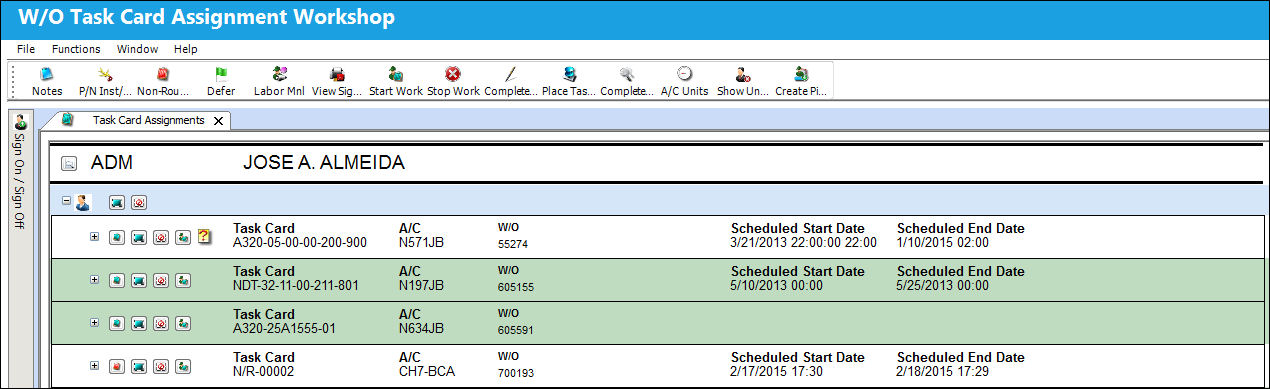
Task: Click the red circle icon on row A320-05-00-00-200-900
Action: pyautogui.click(x=161, y=237)
